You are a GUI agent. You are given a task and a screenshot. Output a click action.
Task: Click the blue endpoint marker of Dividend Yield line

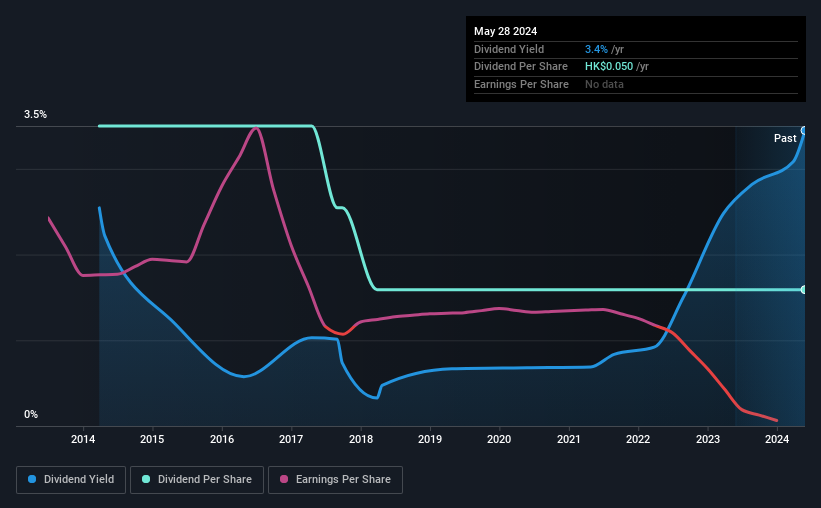coord(804,130)
